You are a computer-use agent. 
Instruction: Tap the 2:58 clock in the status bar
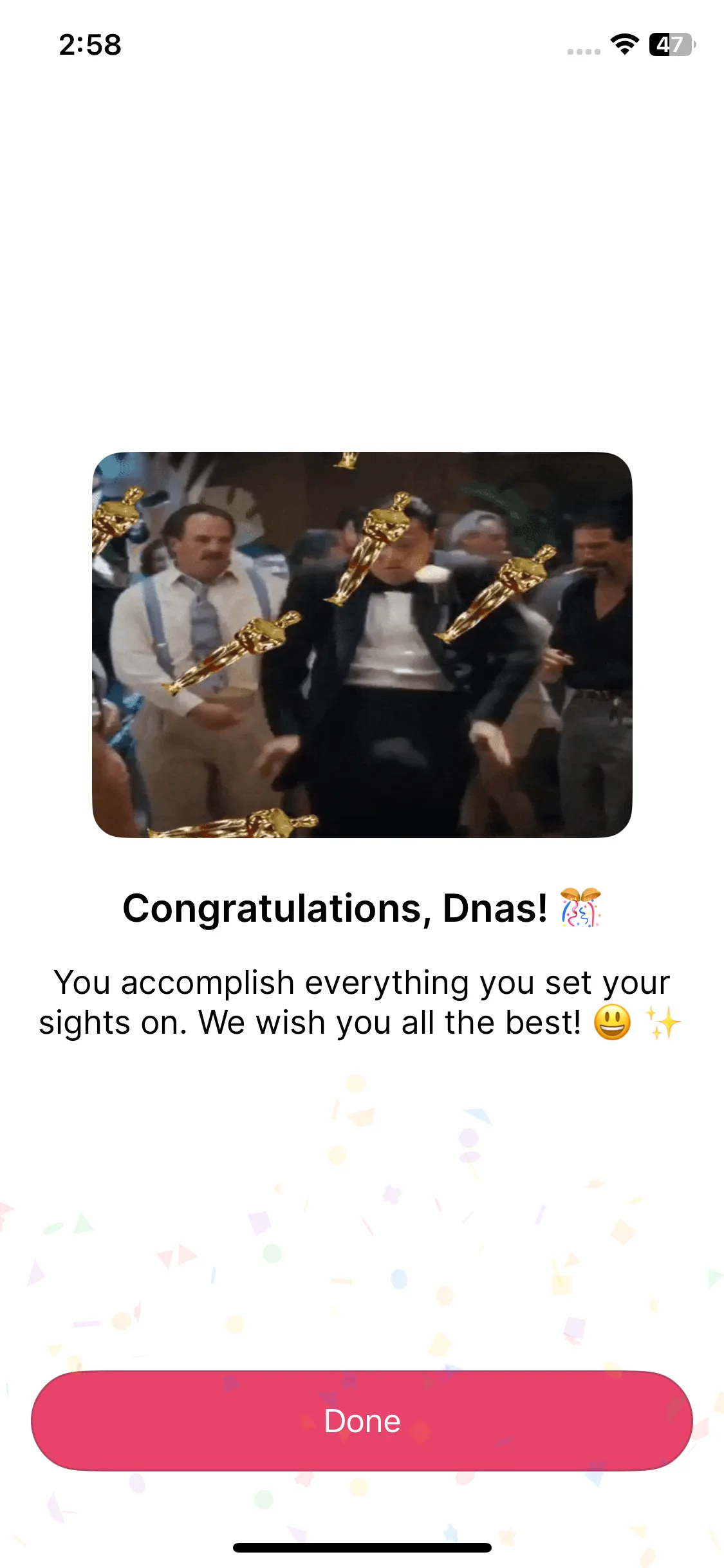90,45
